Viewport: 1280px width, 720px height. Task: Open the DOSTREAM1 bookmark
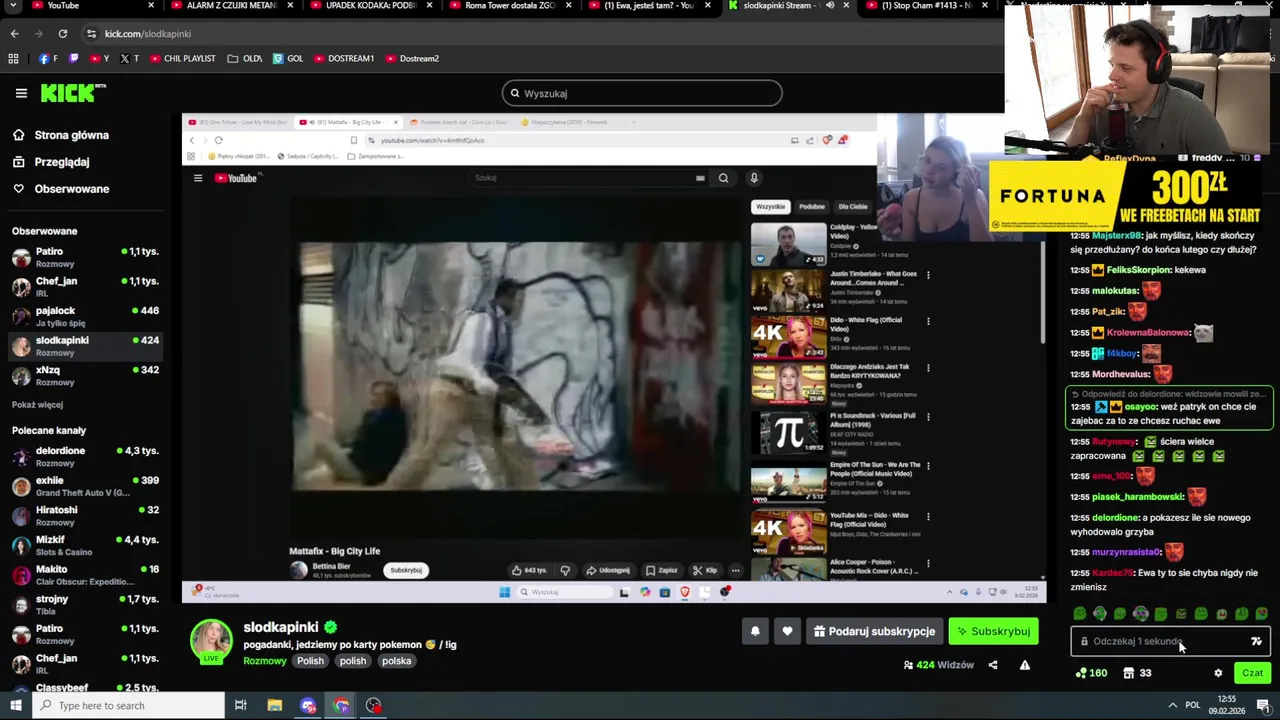[344, 58]
